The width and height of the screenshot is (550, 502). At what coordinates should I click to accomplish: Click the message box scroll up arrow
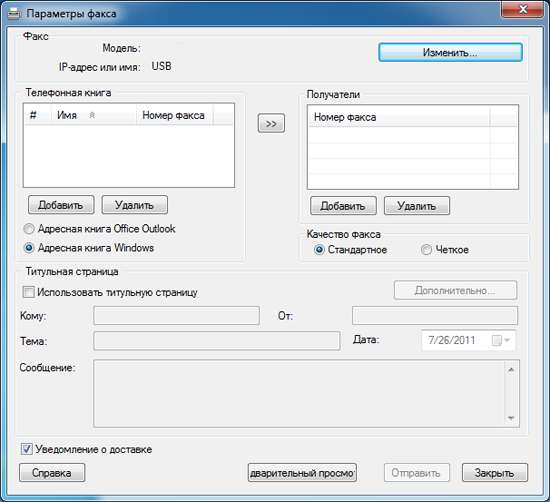tap(511, 369)
